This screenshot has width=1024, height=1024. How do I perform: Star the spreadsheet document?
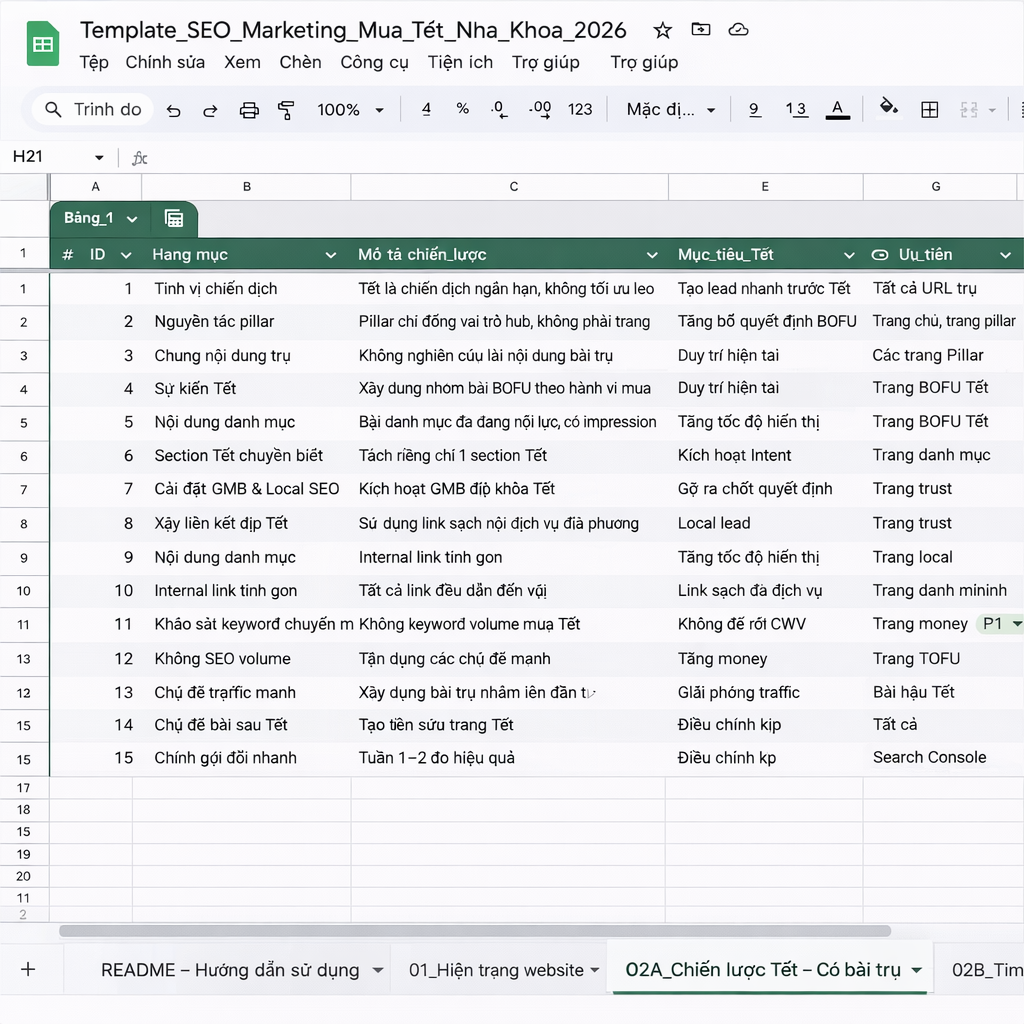(662, 30)
